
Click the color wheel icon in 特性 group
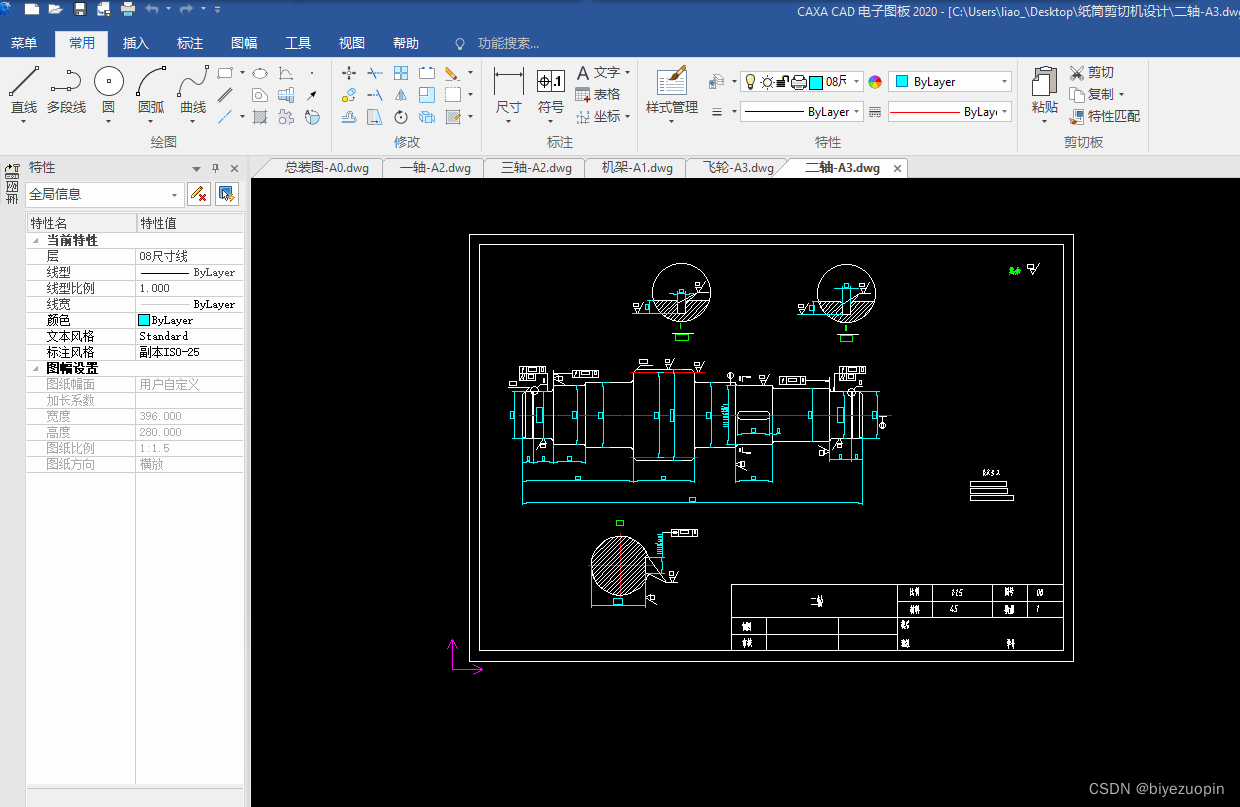tap(875, 82)
